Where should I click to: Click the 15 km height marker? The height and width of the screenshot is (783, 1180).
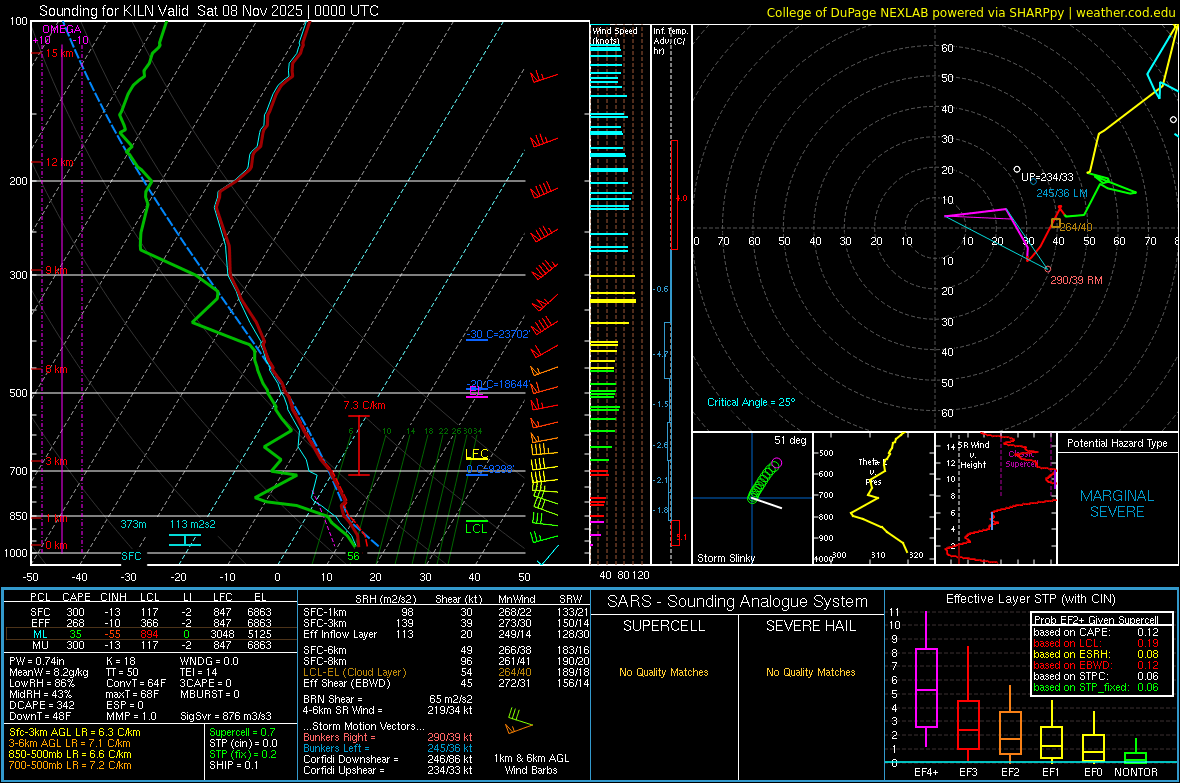59,53
